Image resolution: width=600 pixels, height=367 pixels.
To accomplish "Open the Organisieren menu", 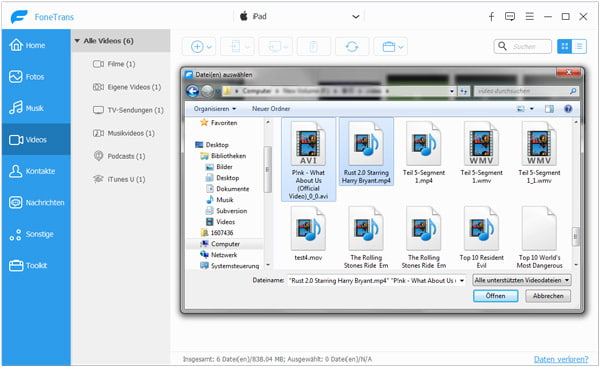I will (x=215, y=109).
